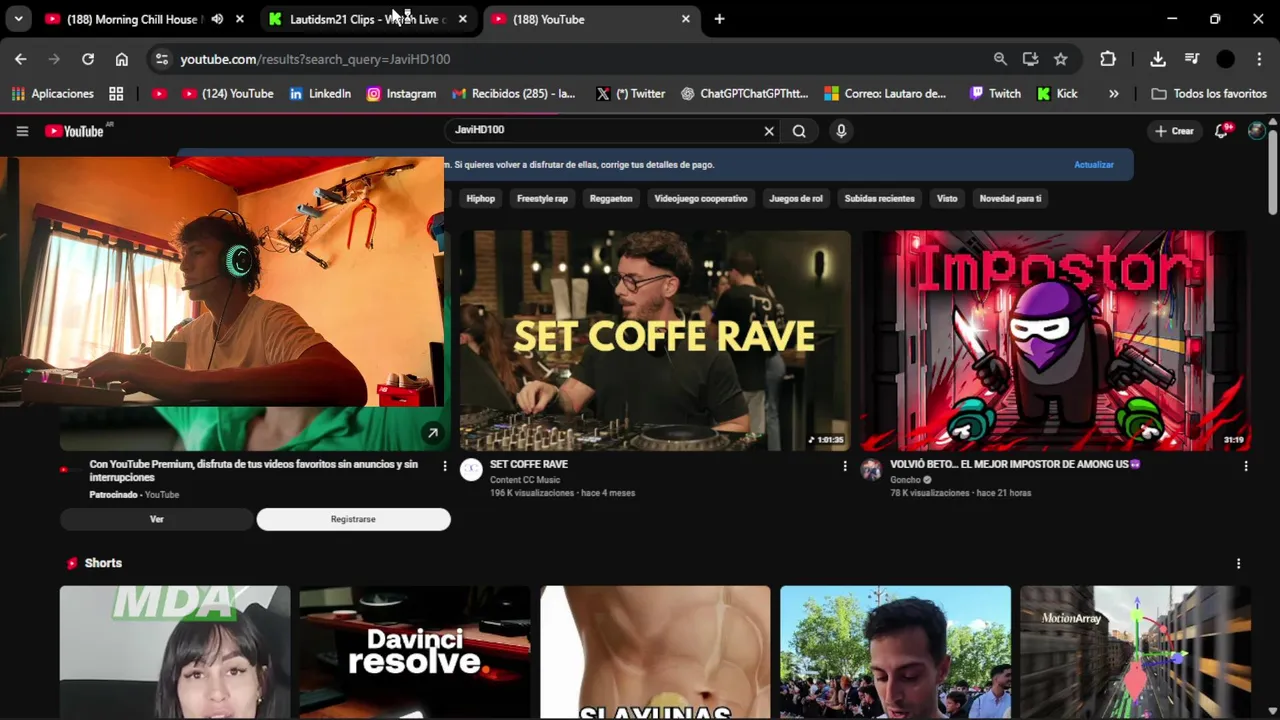Open options menu of the Shorts section
This screenshot has width=1280, height=720.
click(x=1238, y=564)
